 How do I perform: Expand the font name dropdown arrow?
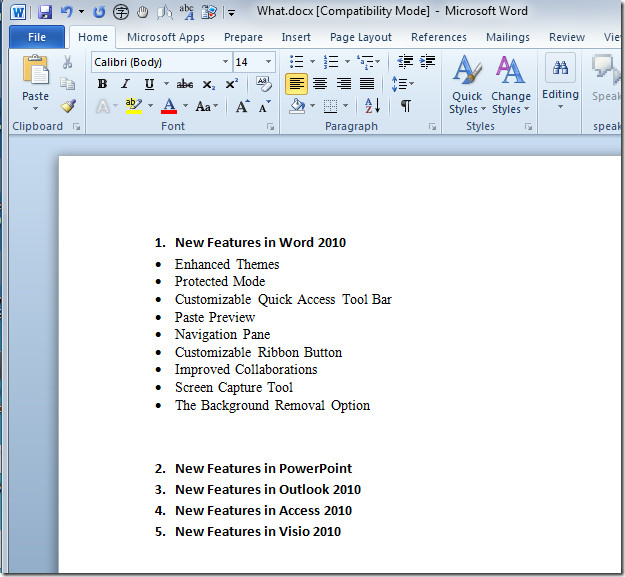point(225,62)
